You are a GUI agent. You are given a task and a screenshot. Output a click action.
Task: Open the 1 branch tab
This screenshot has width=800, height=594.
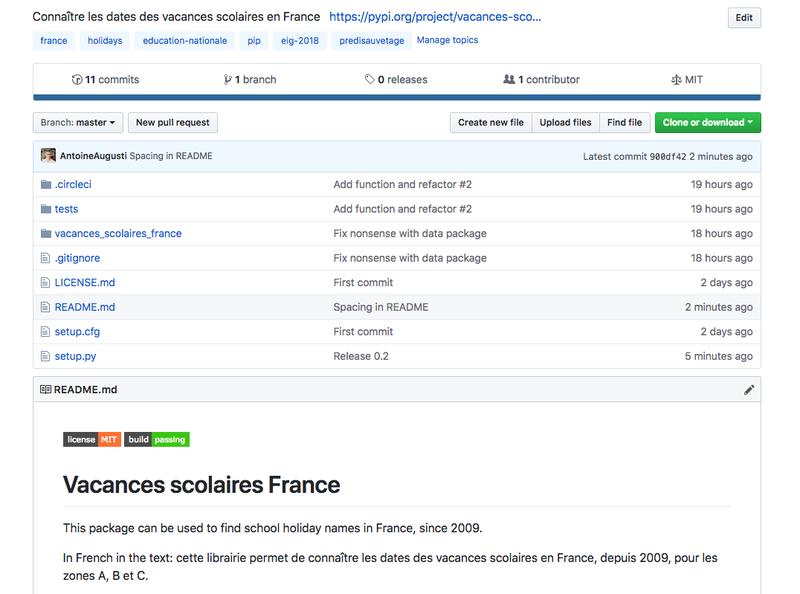(250, 80)
